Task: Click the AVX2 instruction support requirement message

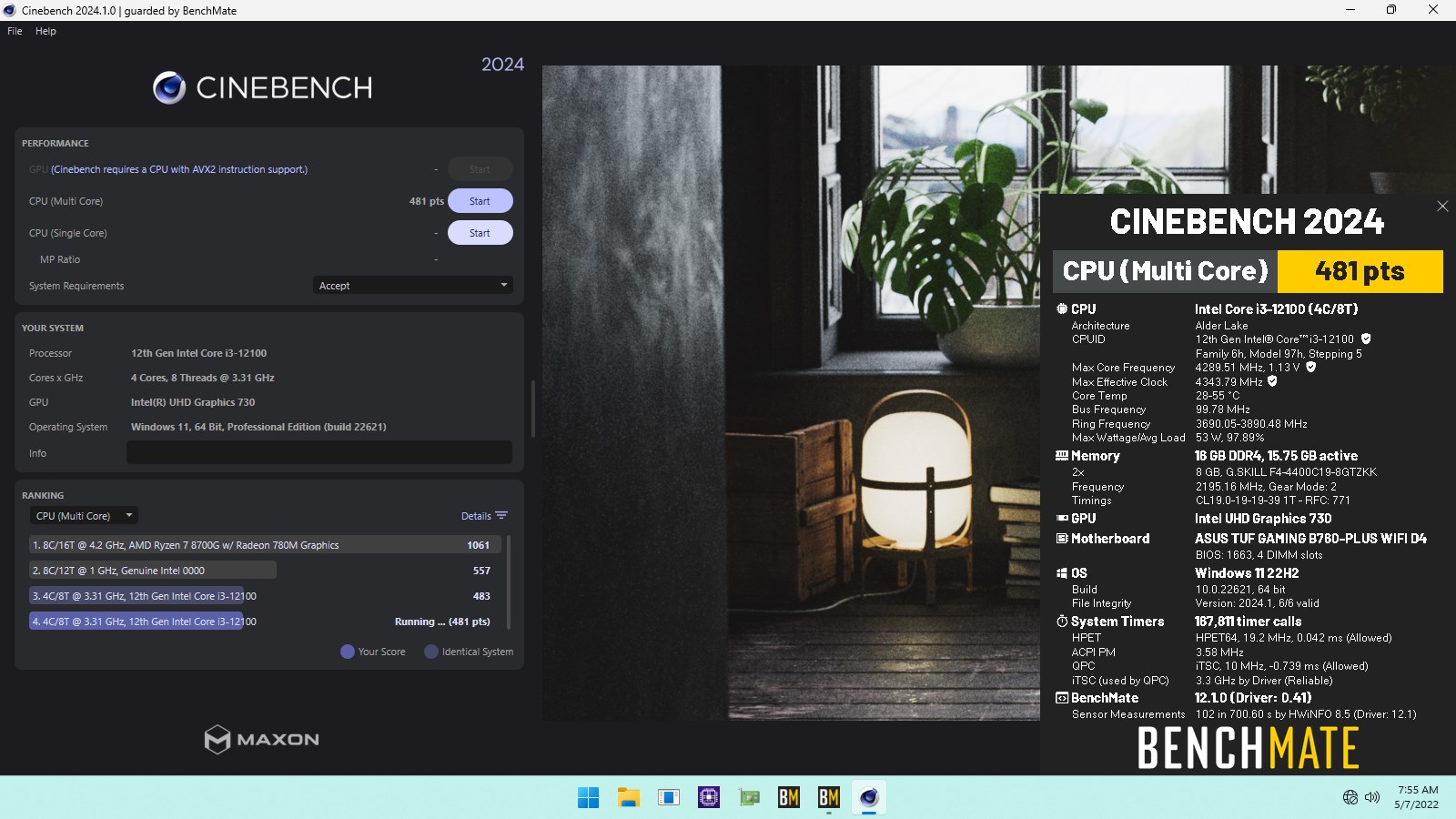Action: coord(179,169)
